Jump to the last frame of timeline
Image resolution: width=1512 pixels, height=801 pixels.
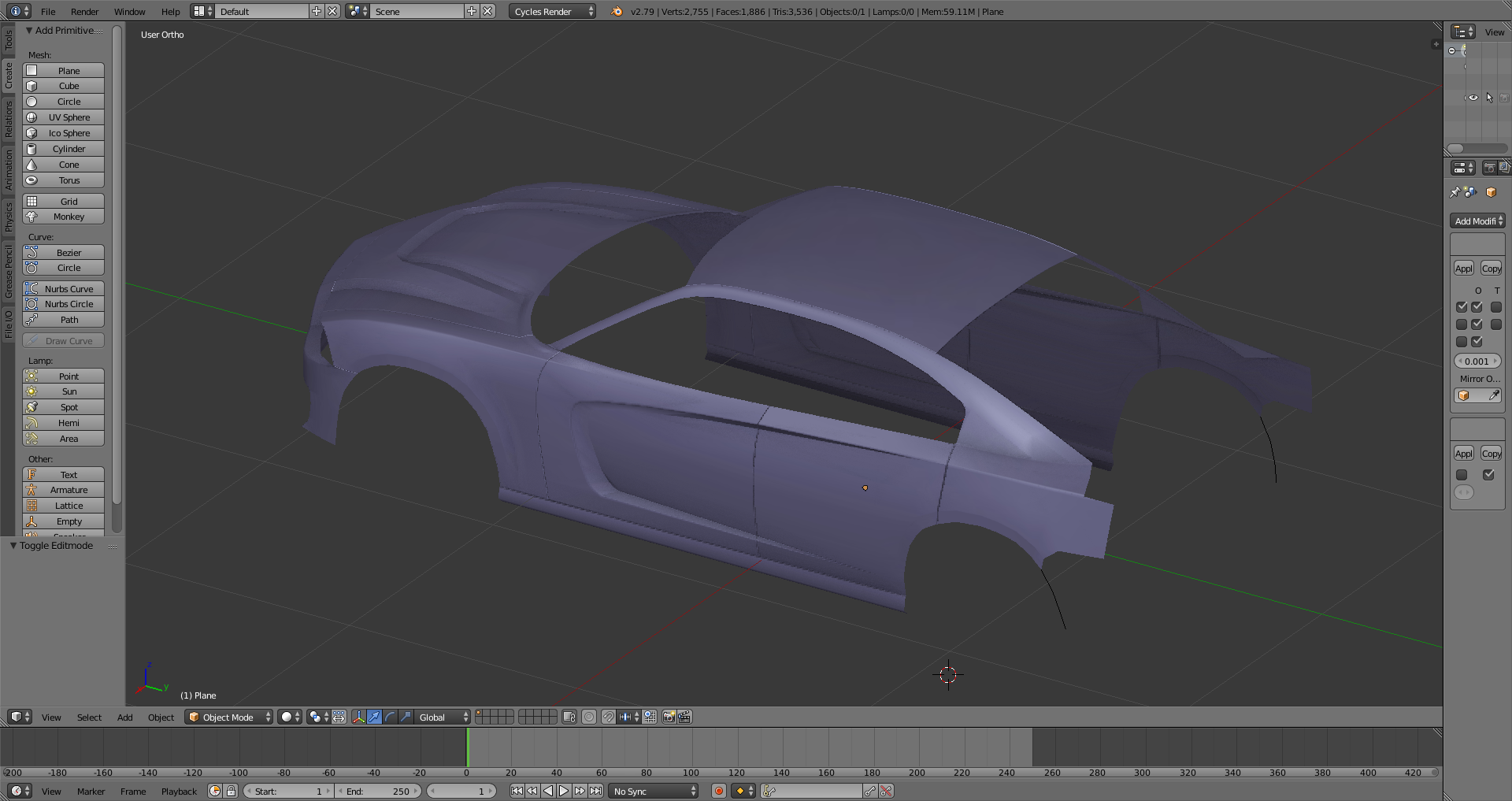[x=596, y=791]
